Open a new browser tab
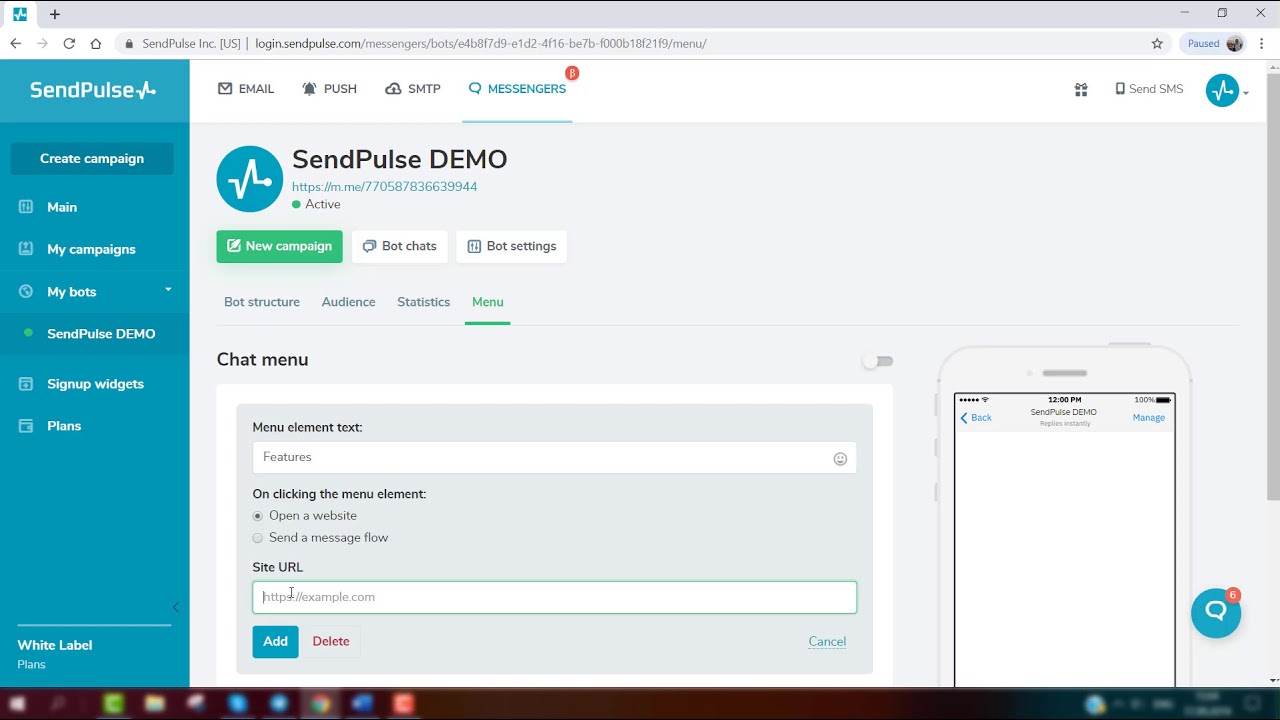This screenshot has height=720, width=1280. pos(55,14)
